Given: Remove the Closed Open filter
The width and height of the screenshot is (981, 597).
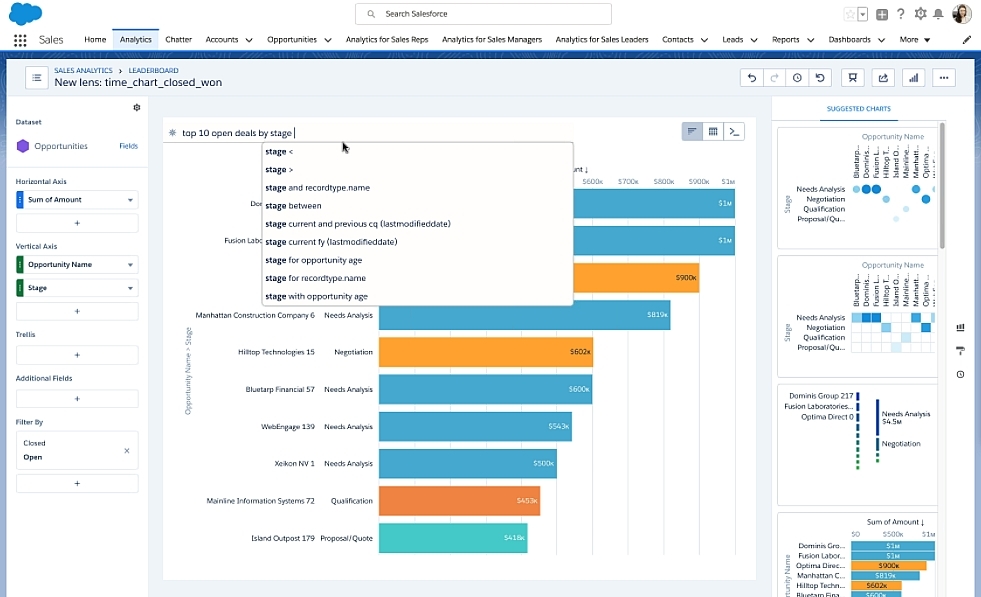Looking at the screenshot, I should tap(127, 451).
